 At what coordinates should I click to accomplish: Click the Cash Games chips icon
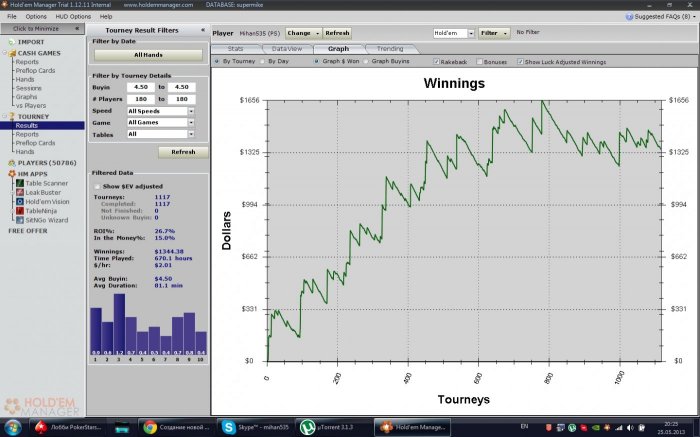[12, 53]
